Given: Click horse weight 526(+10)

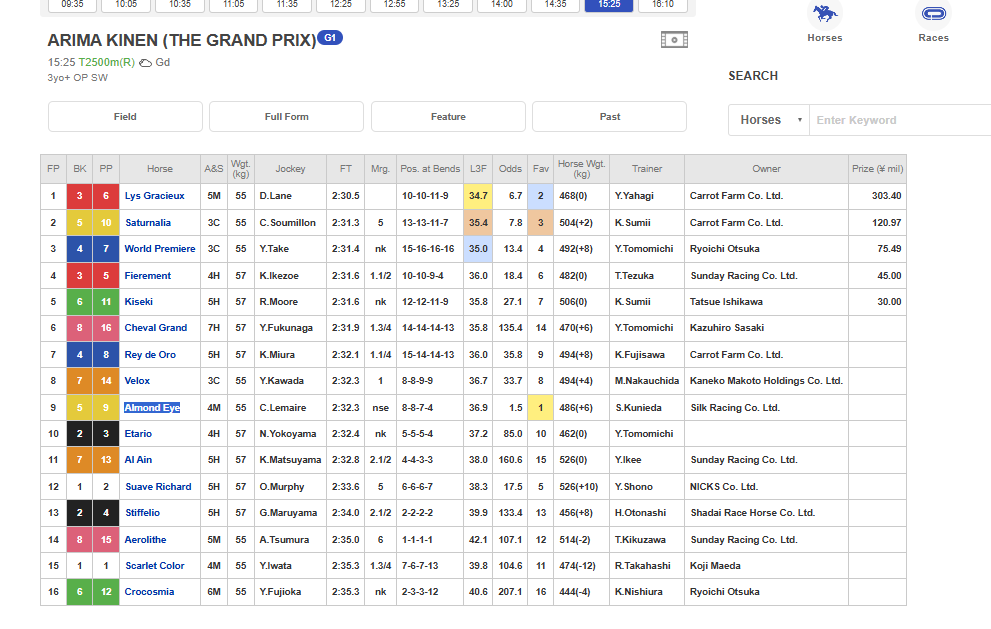Looking at the screenshot, I should click(578, 487).
